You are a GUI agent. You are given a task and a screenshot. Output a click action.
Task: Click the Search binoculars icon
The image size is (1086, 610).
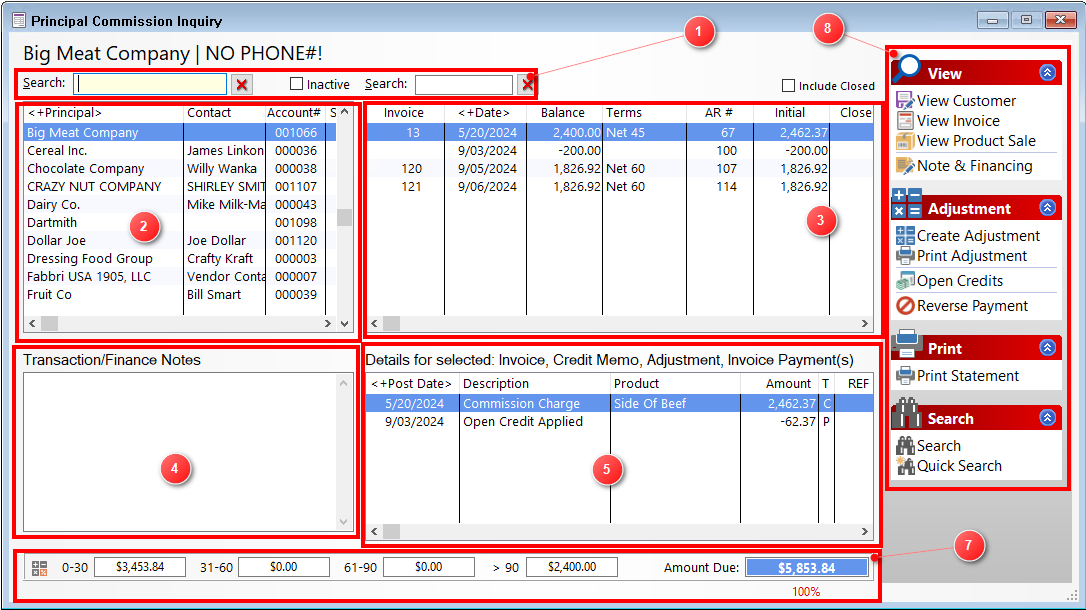905,446
